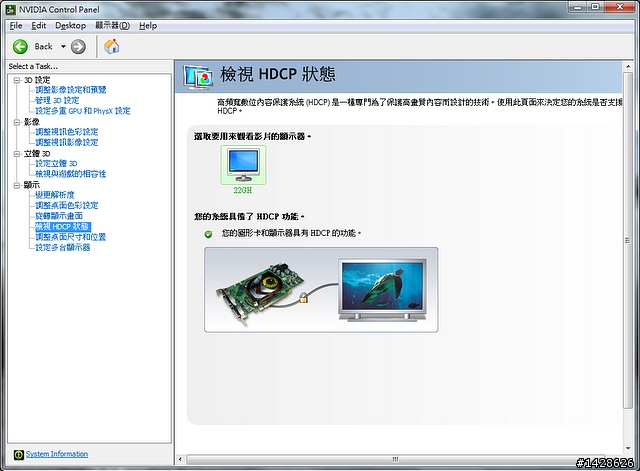Click the green HDCP capable checkmark icon
The height and width of the screenshot is (471, 640).
point(208,234)
